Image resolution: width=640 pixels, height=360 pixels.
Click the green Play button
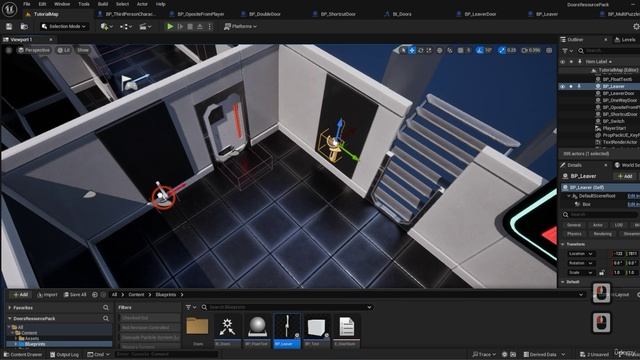point(170,27)
